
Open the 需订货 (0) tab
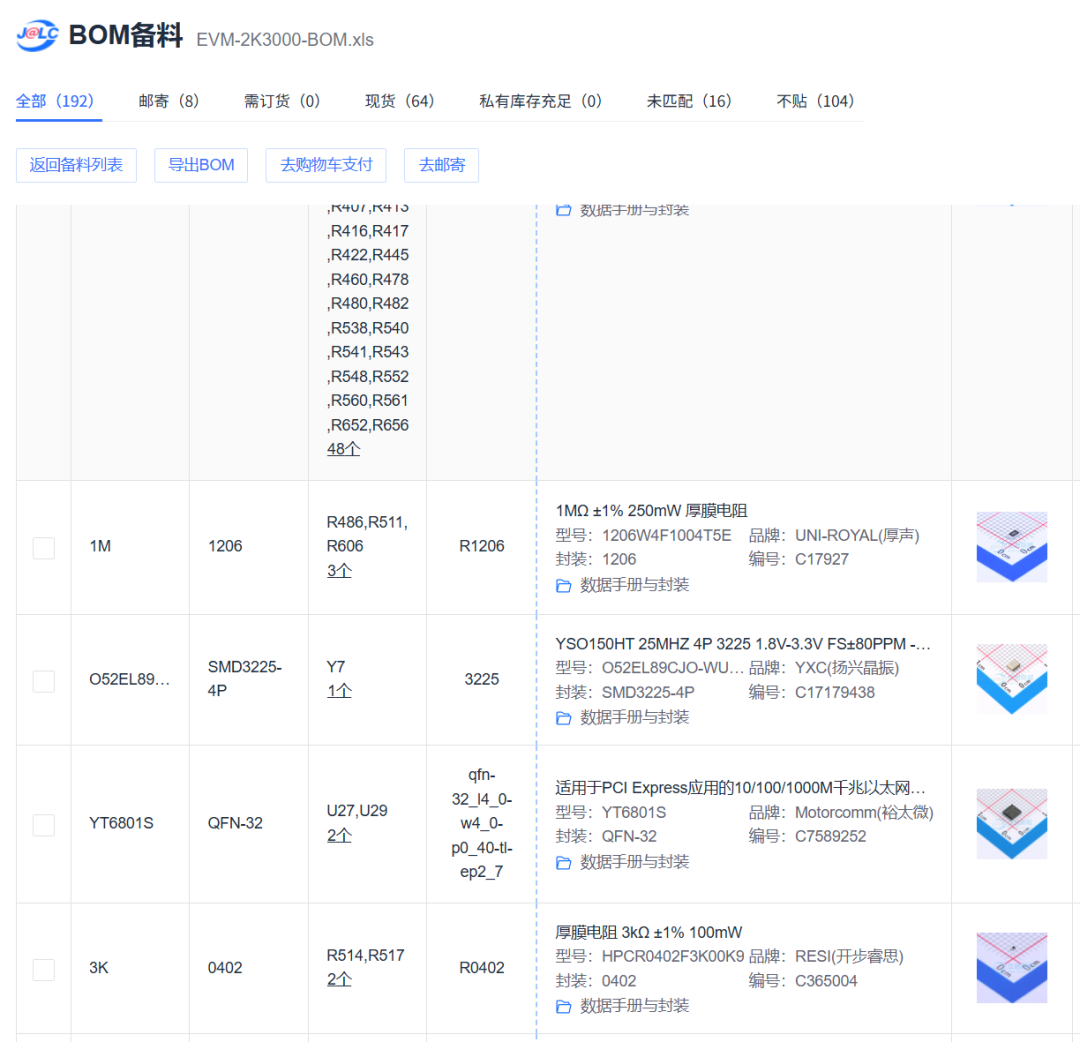pyautogui.click(x=282, y=102)
